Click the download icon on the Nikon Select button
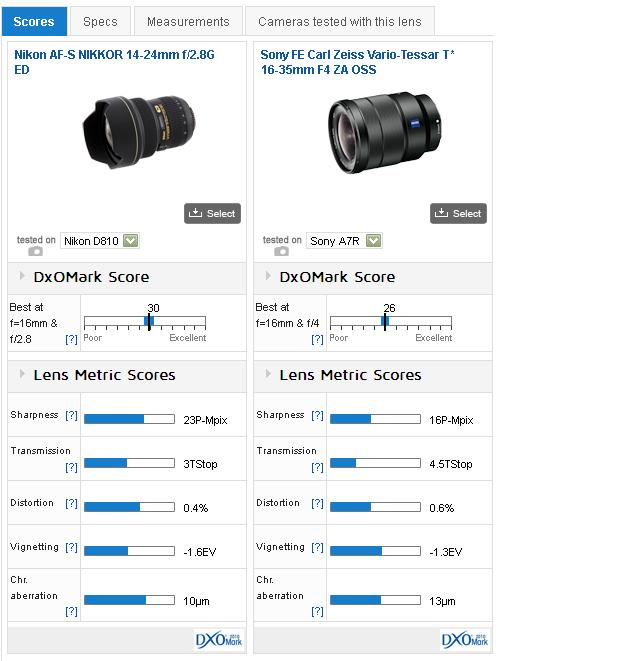This screenshot has width=640, height=661. tap(195, 212)
